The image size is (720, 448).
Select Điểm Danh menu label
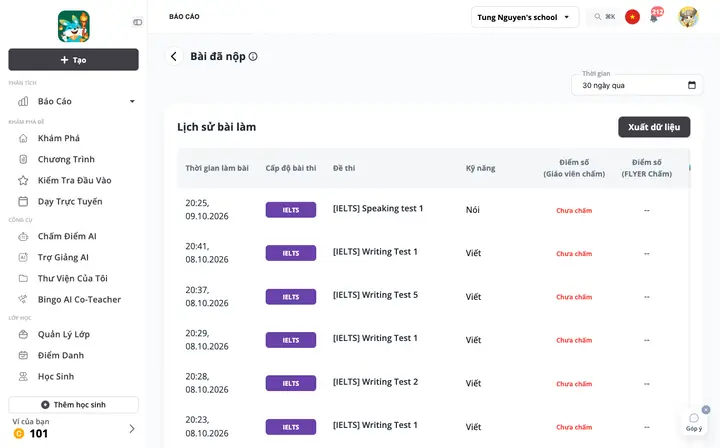(x=61, y=355)
